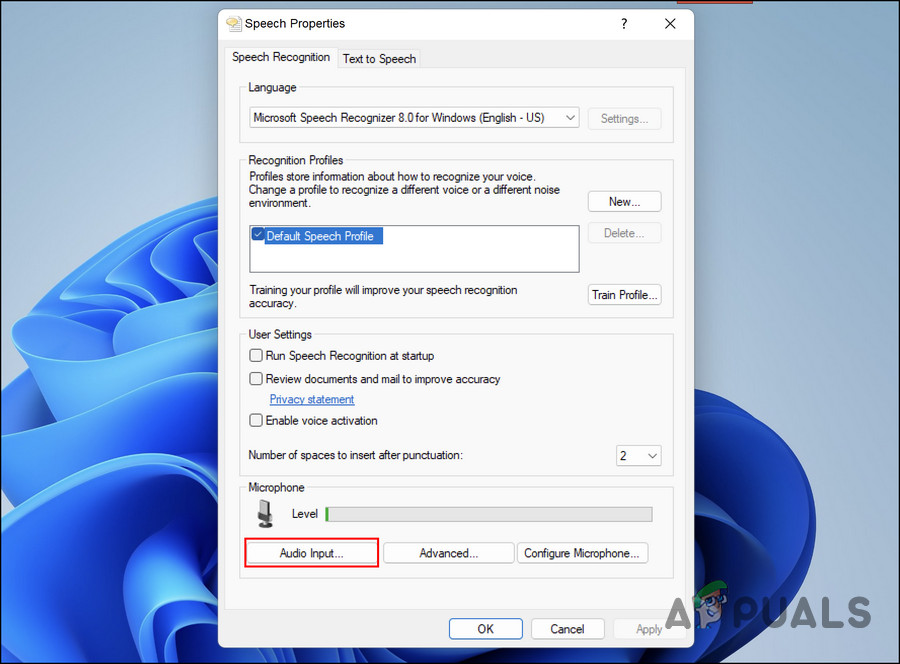
Task: Open the punctuation spaces number dropdown
Action: click(638, 456)
